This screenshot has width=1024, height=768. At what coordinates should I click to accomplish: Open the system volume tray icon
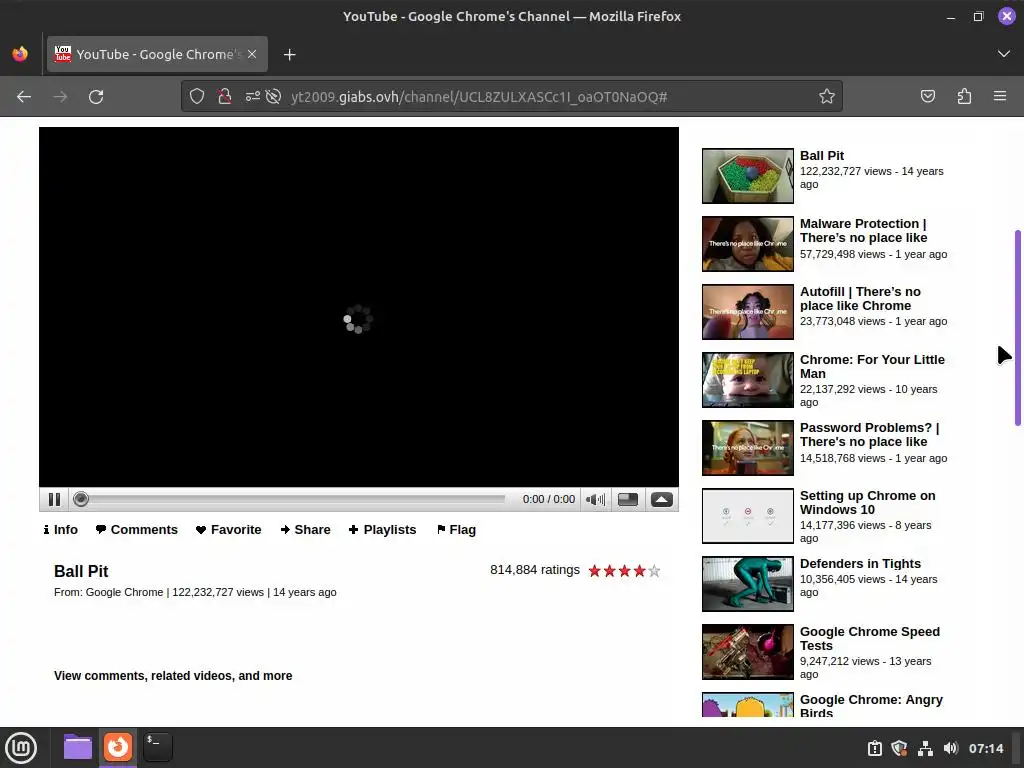pos(950,748)
